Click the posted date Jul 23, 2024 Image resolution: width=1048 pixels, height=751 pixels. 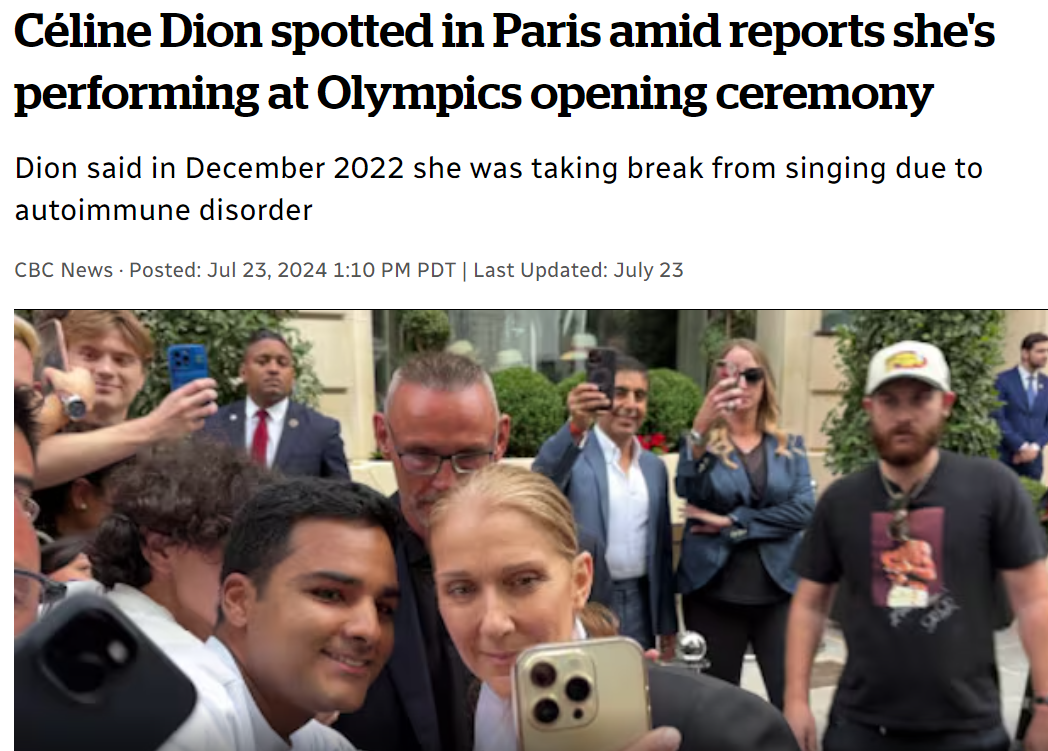(267, 270)
